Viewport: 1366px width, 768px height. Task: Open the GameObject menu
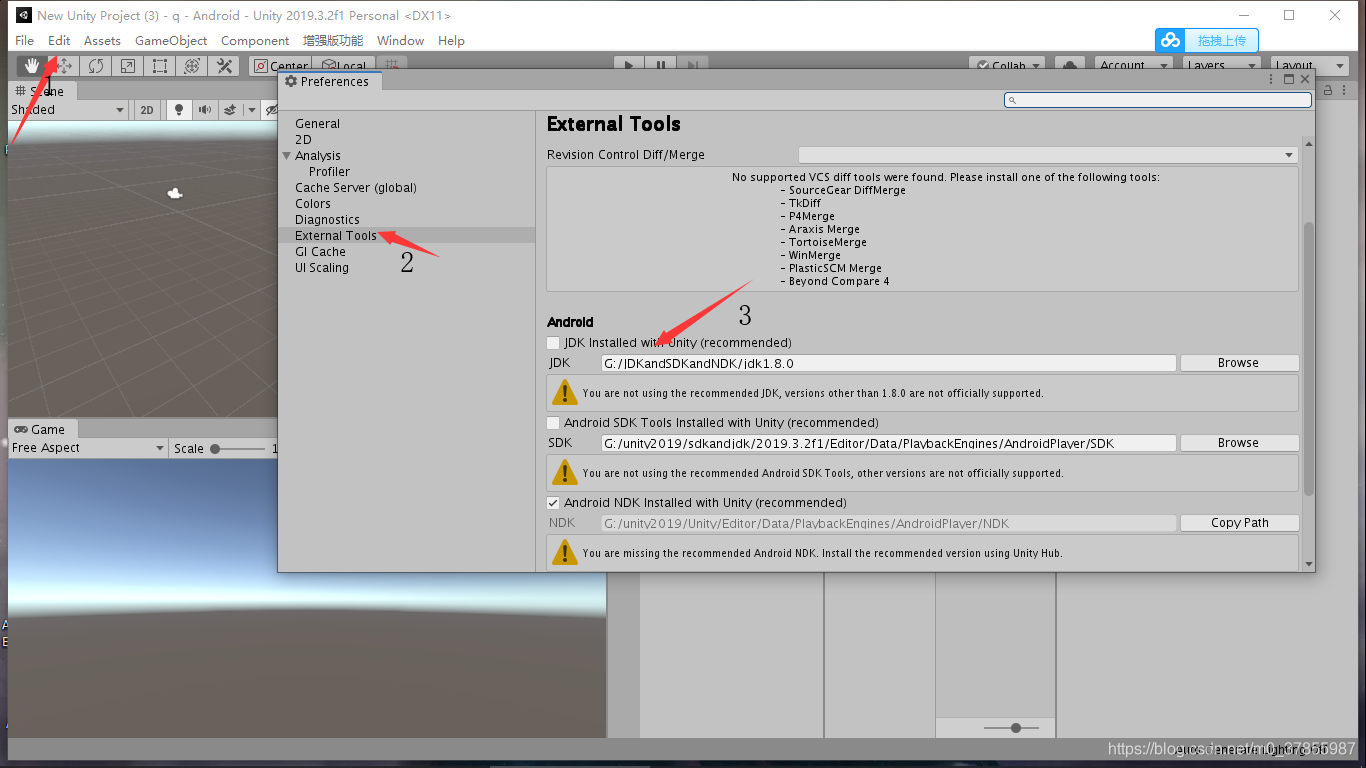tap(170, 40)
